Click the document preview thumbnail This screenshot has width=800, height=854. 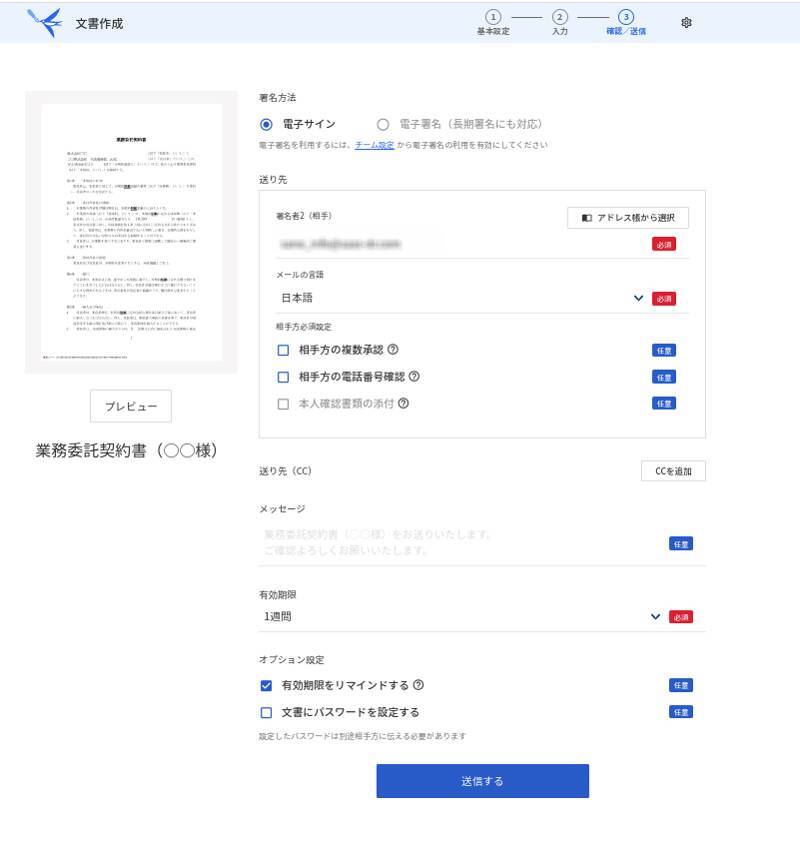(131, 232)
